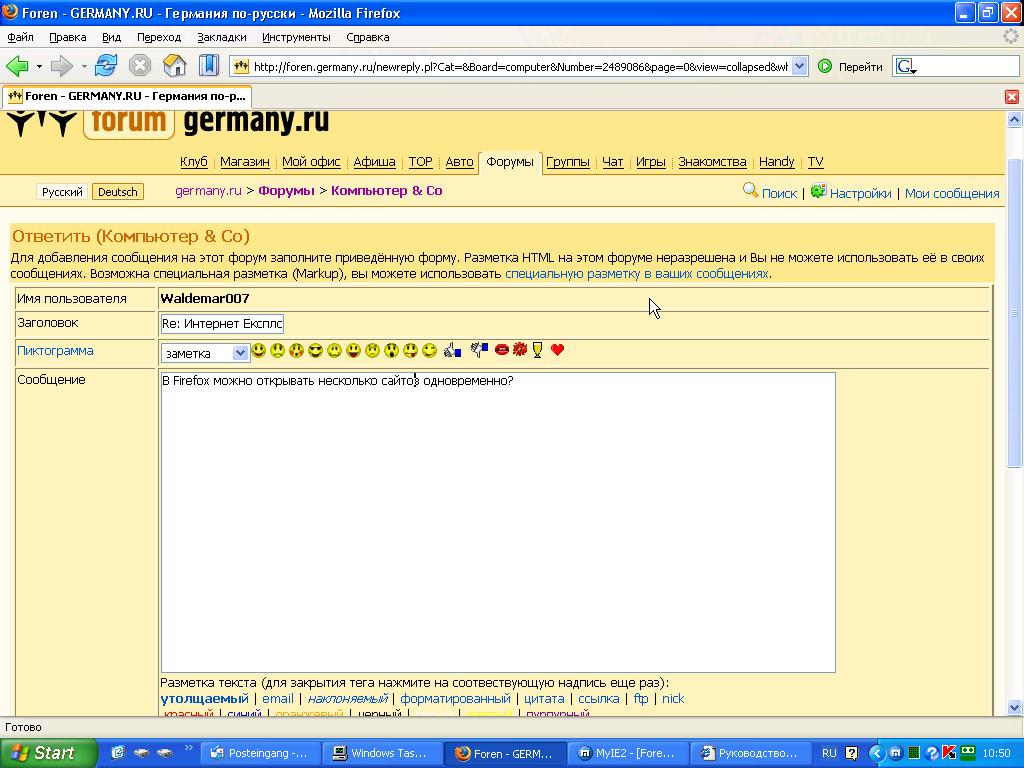This screenshot has height=768, width=1024.
Task: Click the Forward arrow in Firefox toolbar
Action: (x=62, y=66)
